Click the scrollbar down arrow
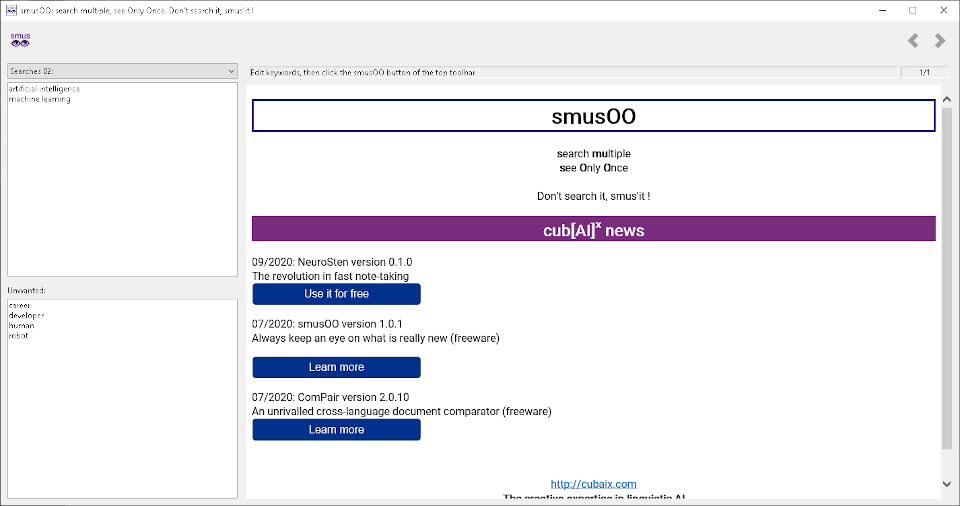This screenshot has width=960, height=506. (x=947, y=484)
